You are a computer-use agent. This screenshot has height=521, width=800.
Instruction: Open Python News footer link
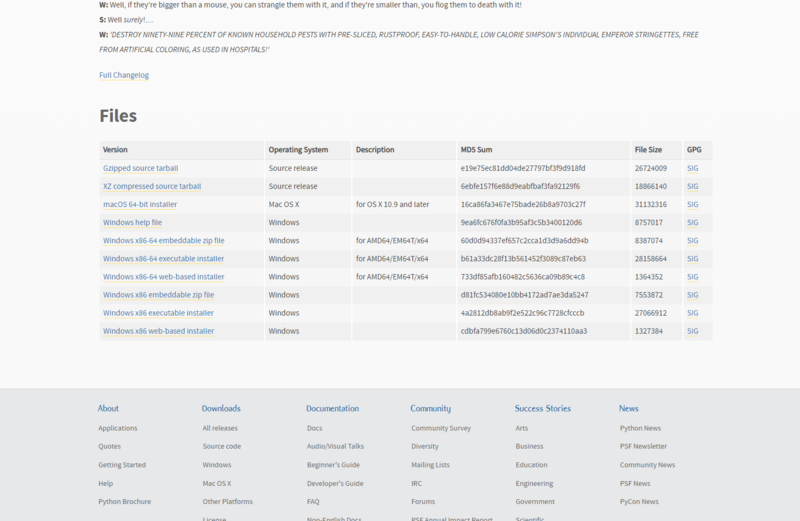click(x=640, y=428)
